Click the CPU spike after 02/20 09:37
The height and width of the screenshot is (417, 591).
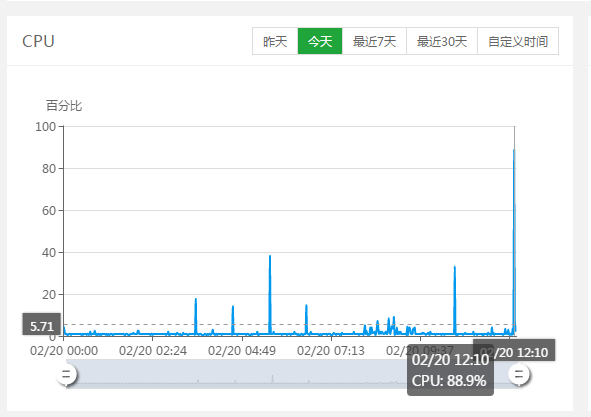(x=455, y=267)
